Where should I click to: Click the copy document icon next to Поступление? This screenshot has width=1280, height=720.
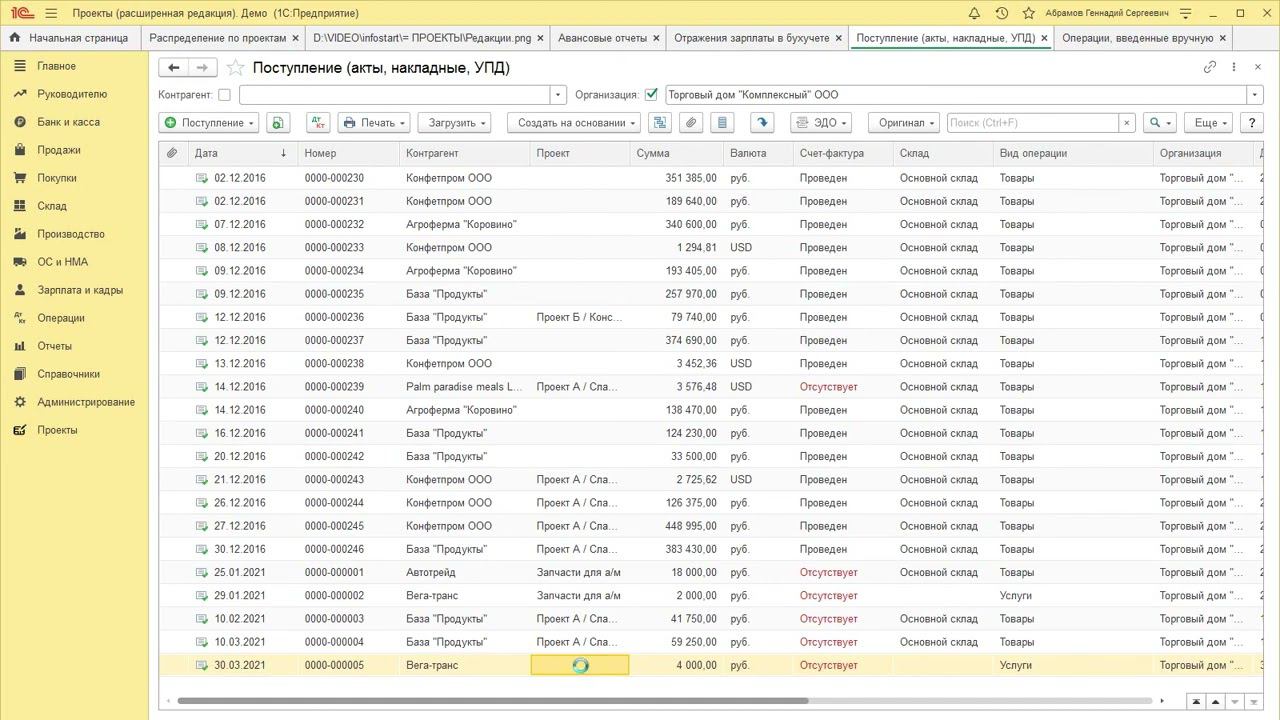278,123
